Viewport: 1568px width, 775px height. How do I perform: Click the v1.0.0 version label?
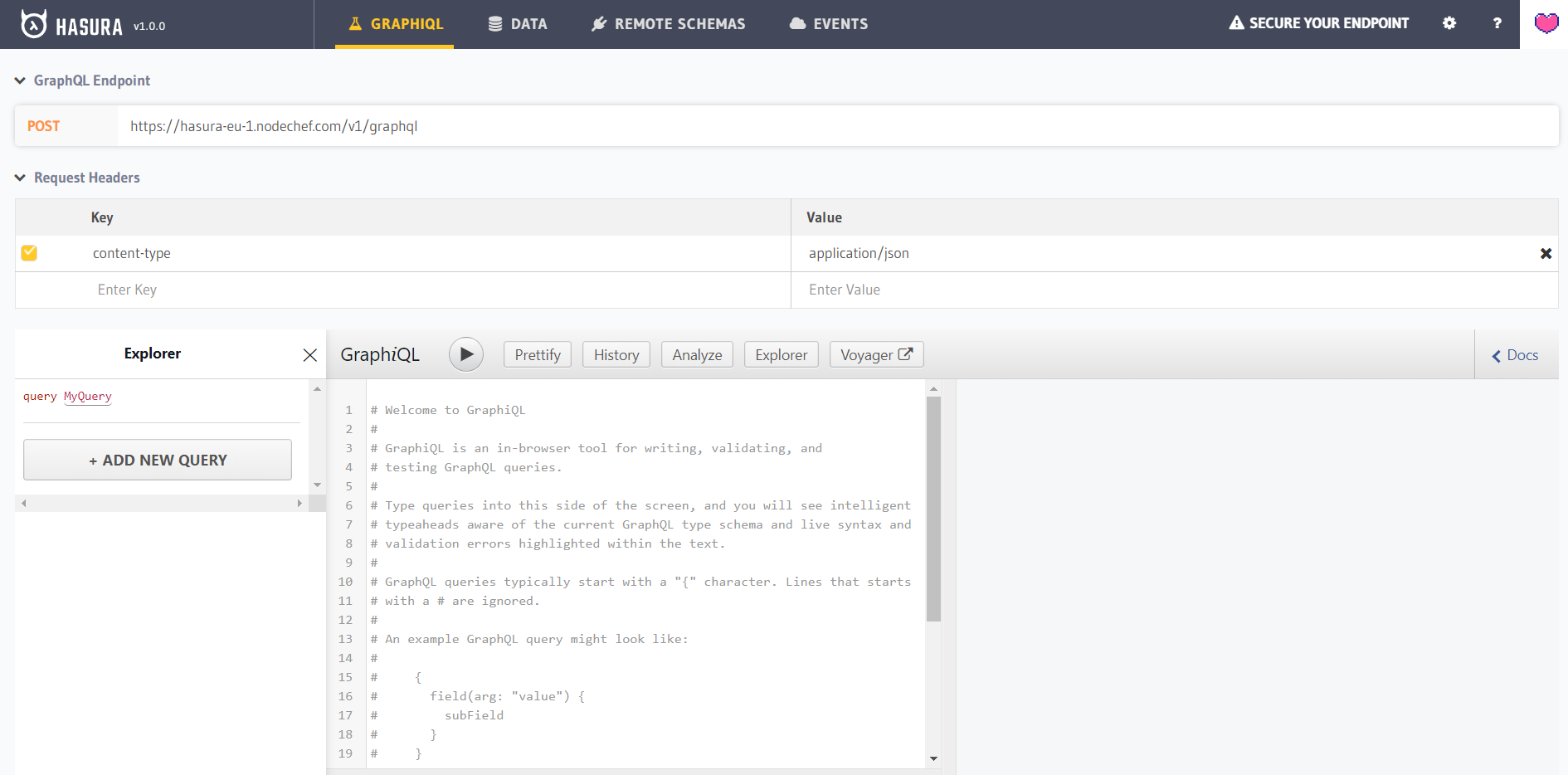click(149, 26)
